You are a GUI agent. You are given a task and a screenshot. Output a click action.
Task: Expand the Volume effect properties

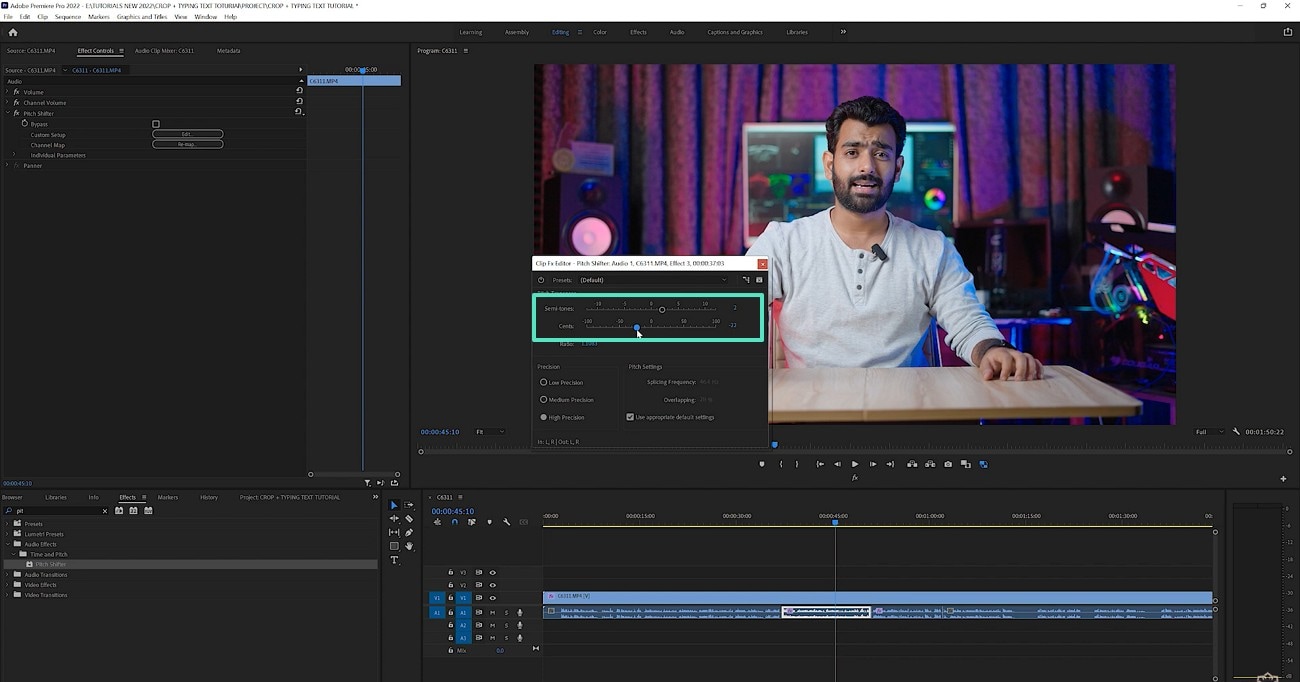(x=7, y=92)
